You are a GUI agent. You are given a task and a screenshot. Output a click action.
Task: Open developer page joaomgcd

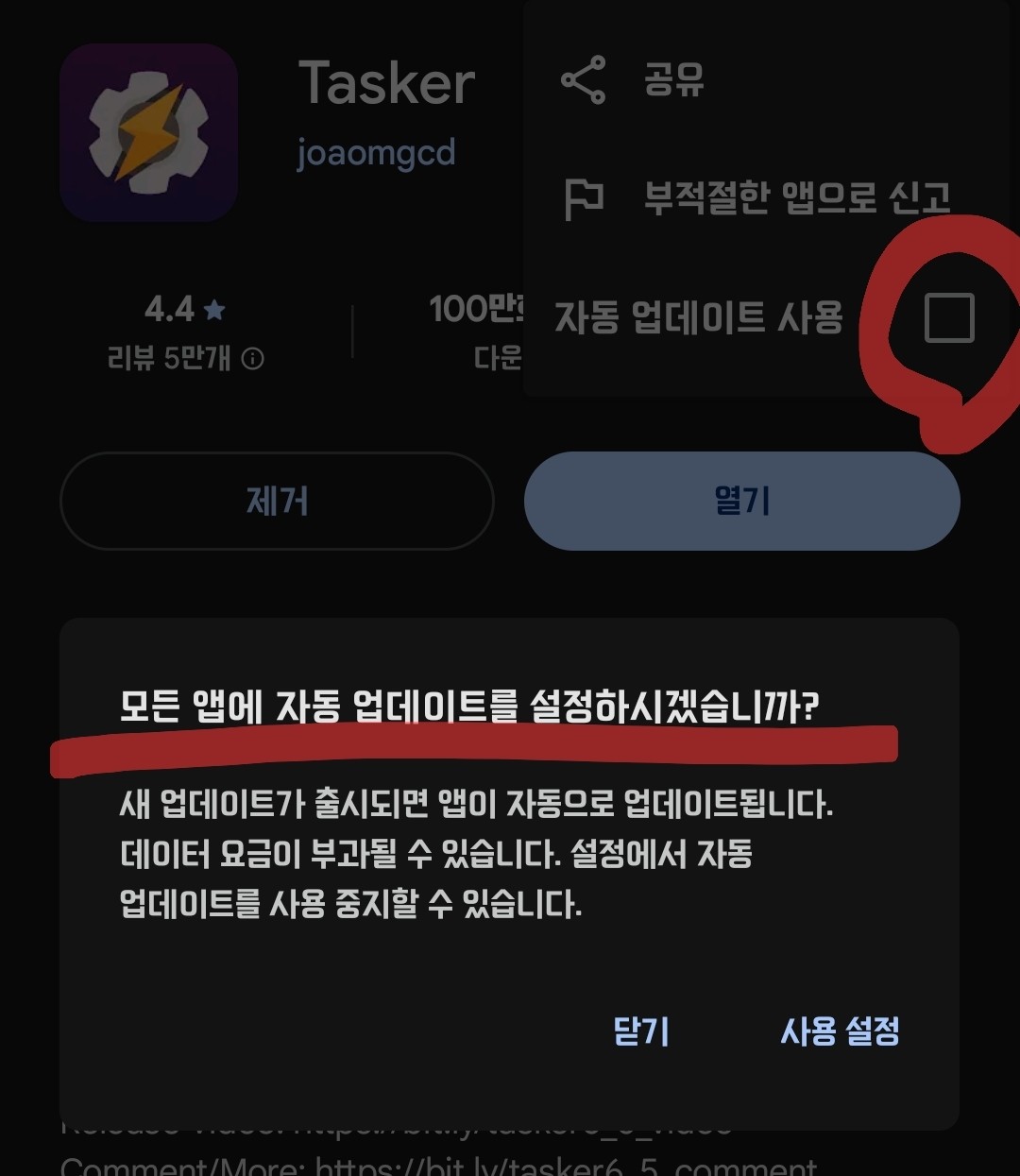[376, 152]
